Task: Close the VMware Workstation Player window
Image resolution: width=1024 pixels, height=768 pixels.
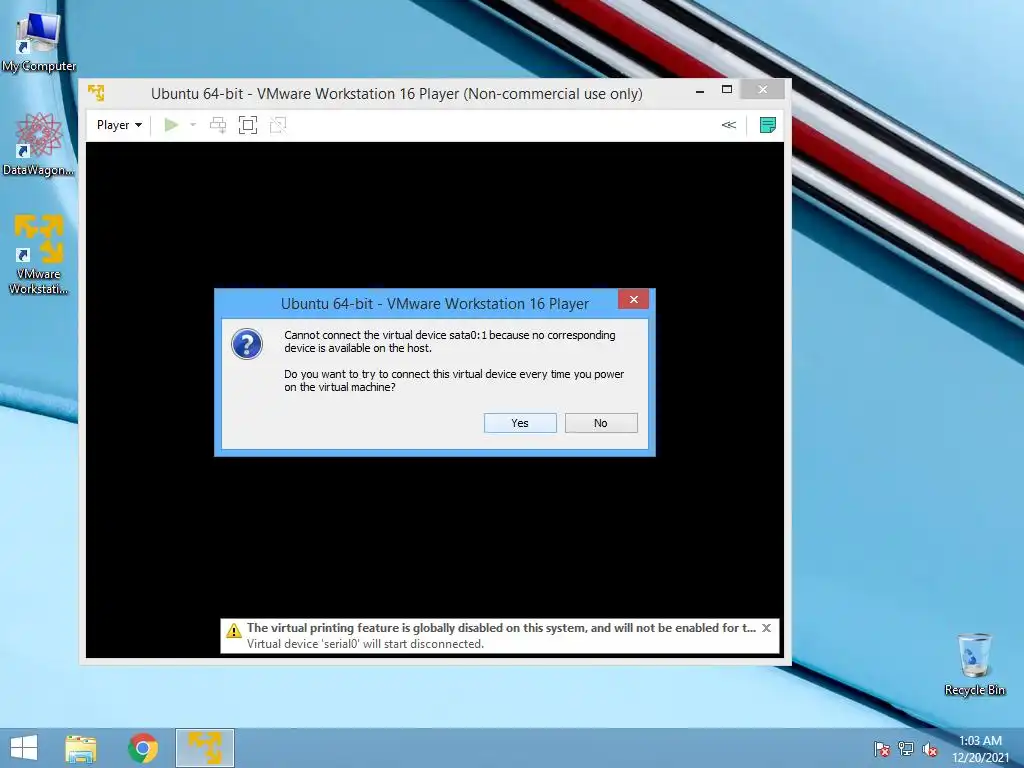Action: click(x=763, y=89)
